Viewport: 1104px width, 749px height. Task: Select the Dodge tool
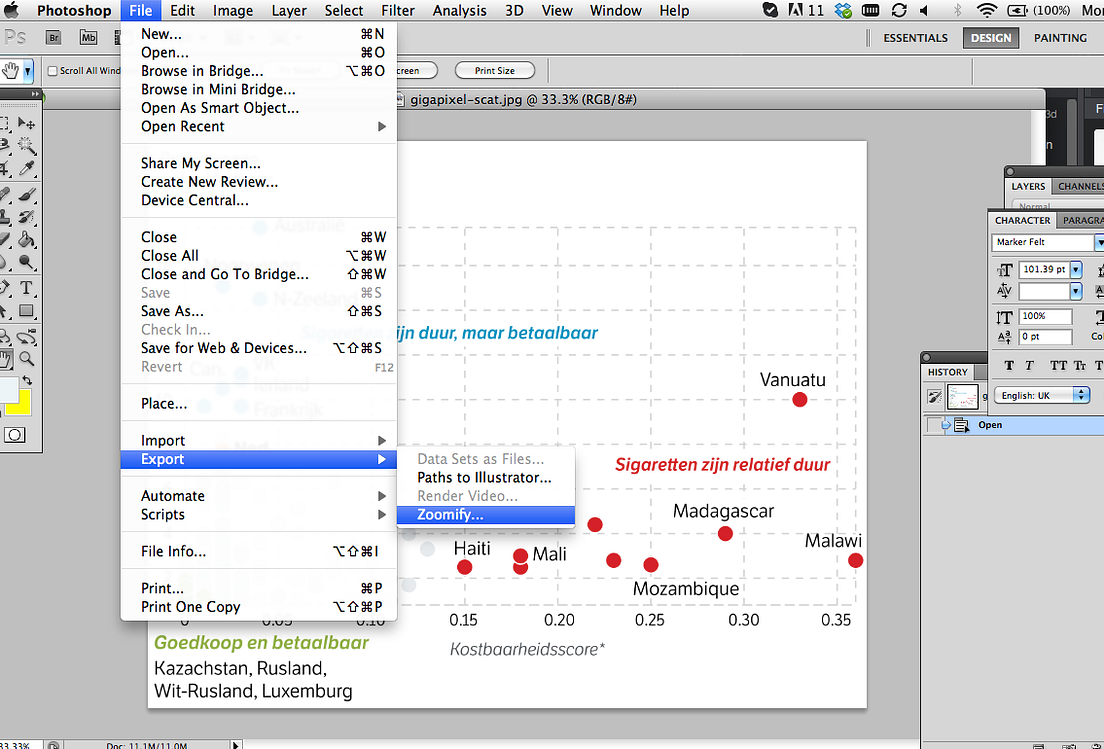[27, 263]
